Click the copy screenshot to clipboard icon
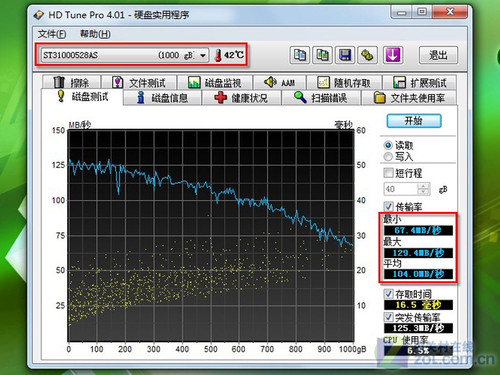Screen dimensions: 500x375 (x=322, y=55)
